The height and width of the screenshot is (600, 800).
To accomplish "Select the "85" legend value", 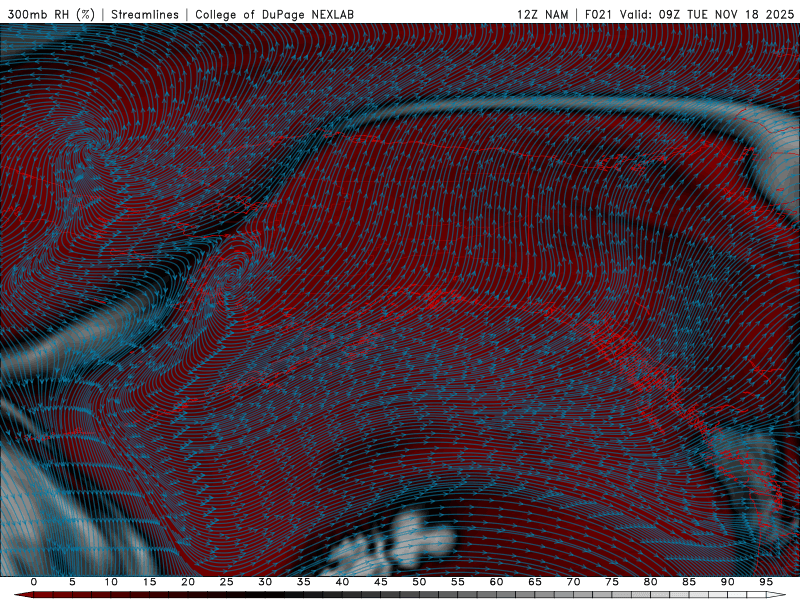I will tap(689, 582).
